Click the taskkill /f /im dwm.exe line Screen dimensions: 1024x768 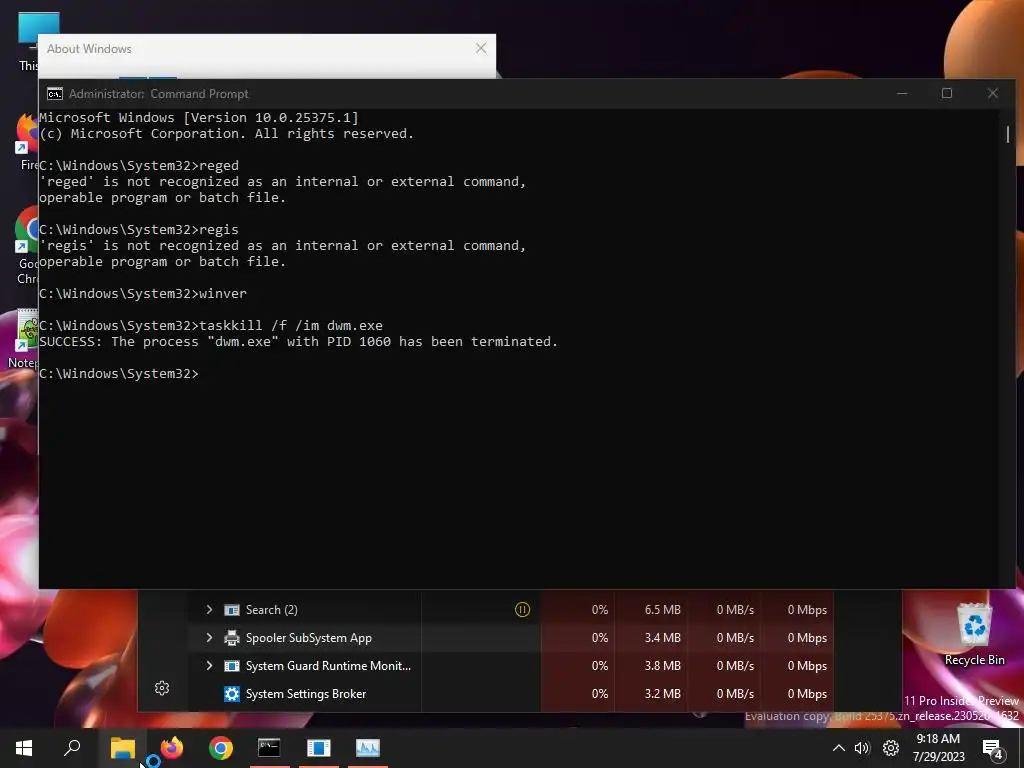point(211,325)
